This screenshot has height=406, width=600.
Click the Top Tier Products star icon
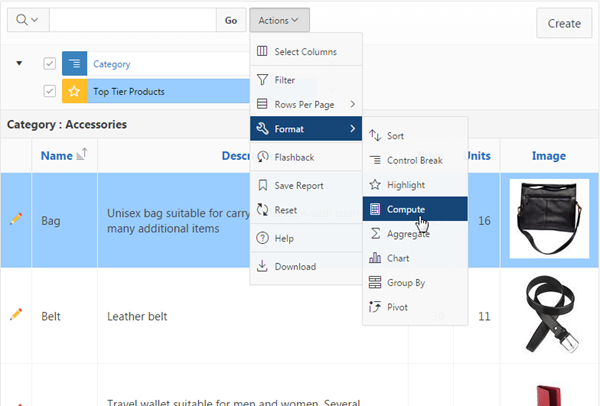point(75,91)
